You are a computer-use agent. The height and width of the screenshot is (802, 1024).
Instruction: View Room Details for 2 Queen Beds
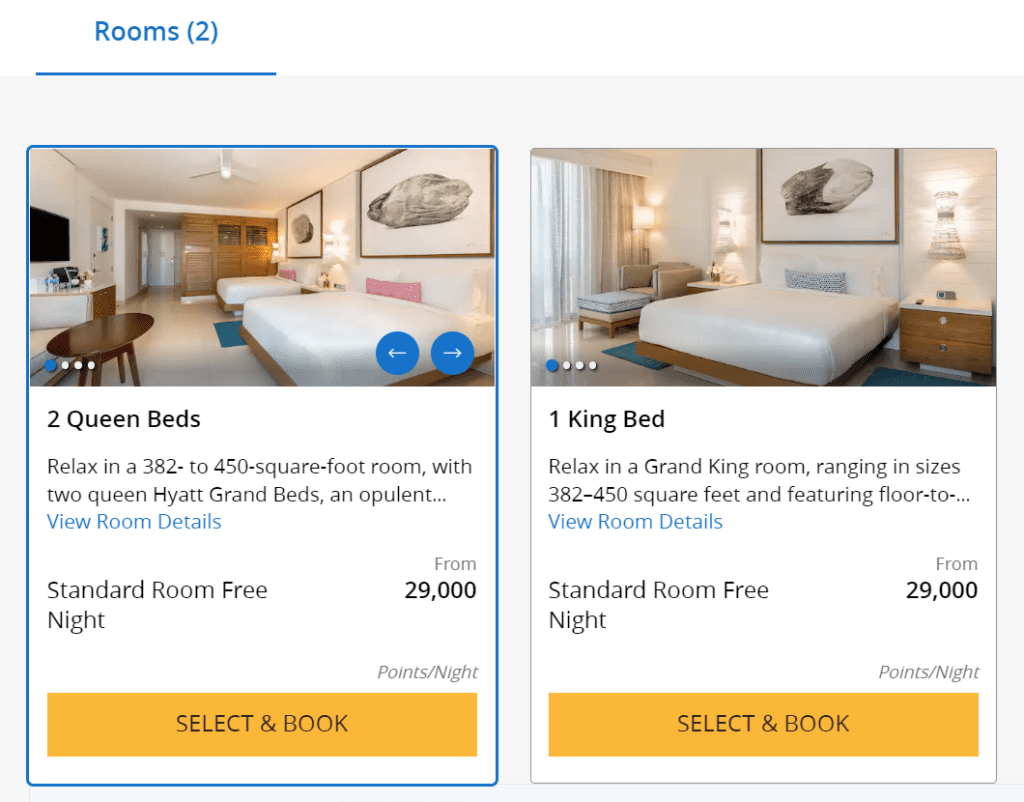coord(134,522)
